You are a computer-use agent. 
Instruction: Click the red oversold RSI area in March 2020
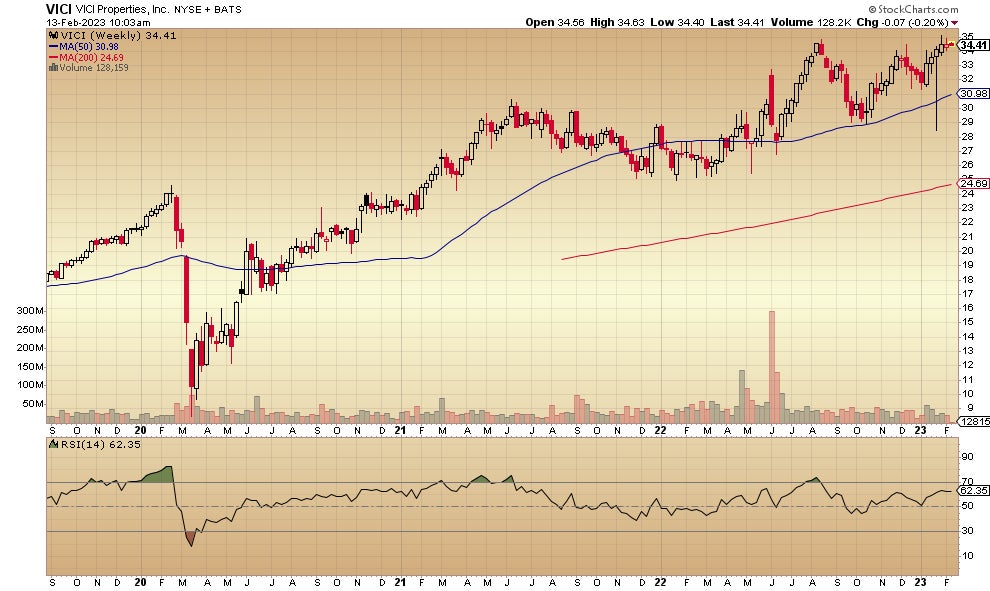pos(191,539)
